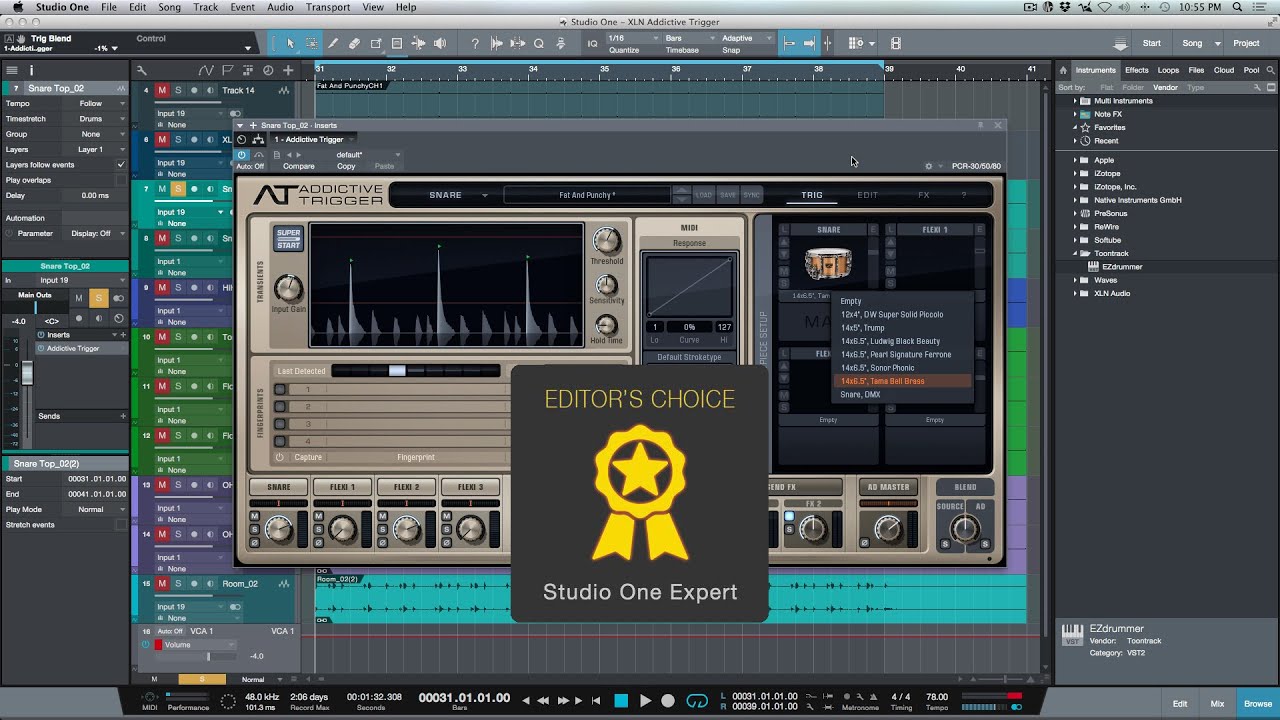Viewport: 1280px width, 720px height.
Task: Click the time display clock icon in track header
Action: [268, 70]
